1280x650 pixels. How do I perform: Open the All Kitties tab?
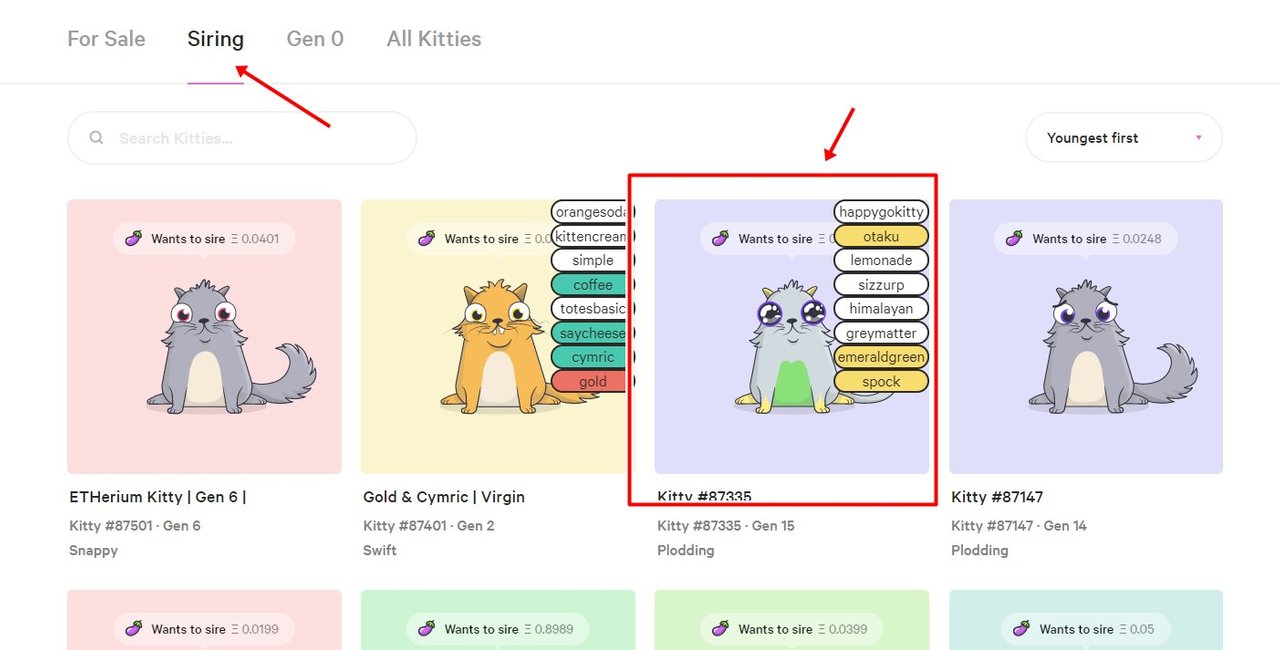(434, 39)
